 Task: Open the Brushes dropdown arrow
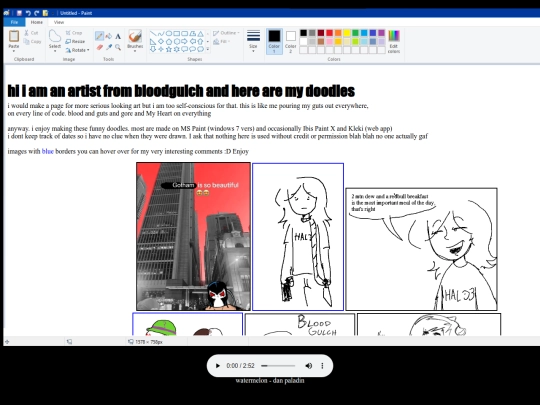click(135, 51)
